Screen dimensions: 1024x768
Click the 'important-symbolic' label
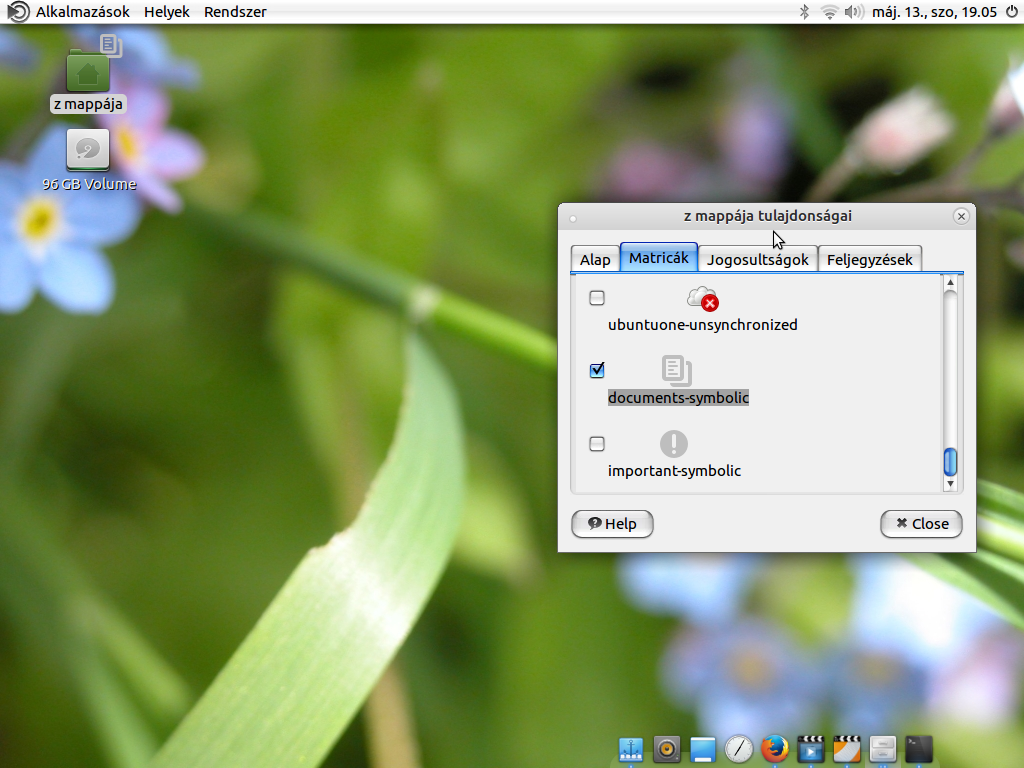point(675,471)
